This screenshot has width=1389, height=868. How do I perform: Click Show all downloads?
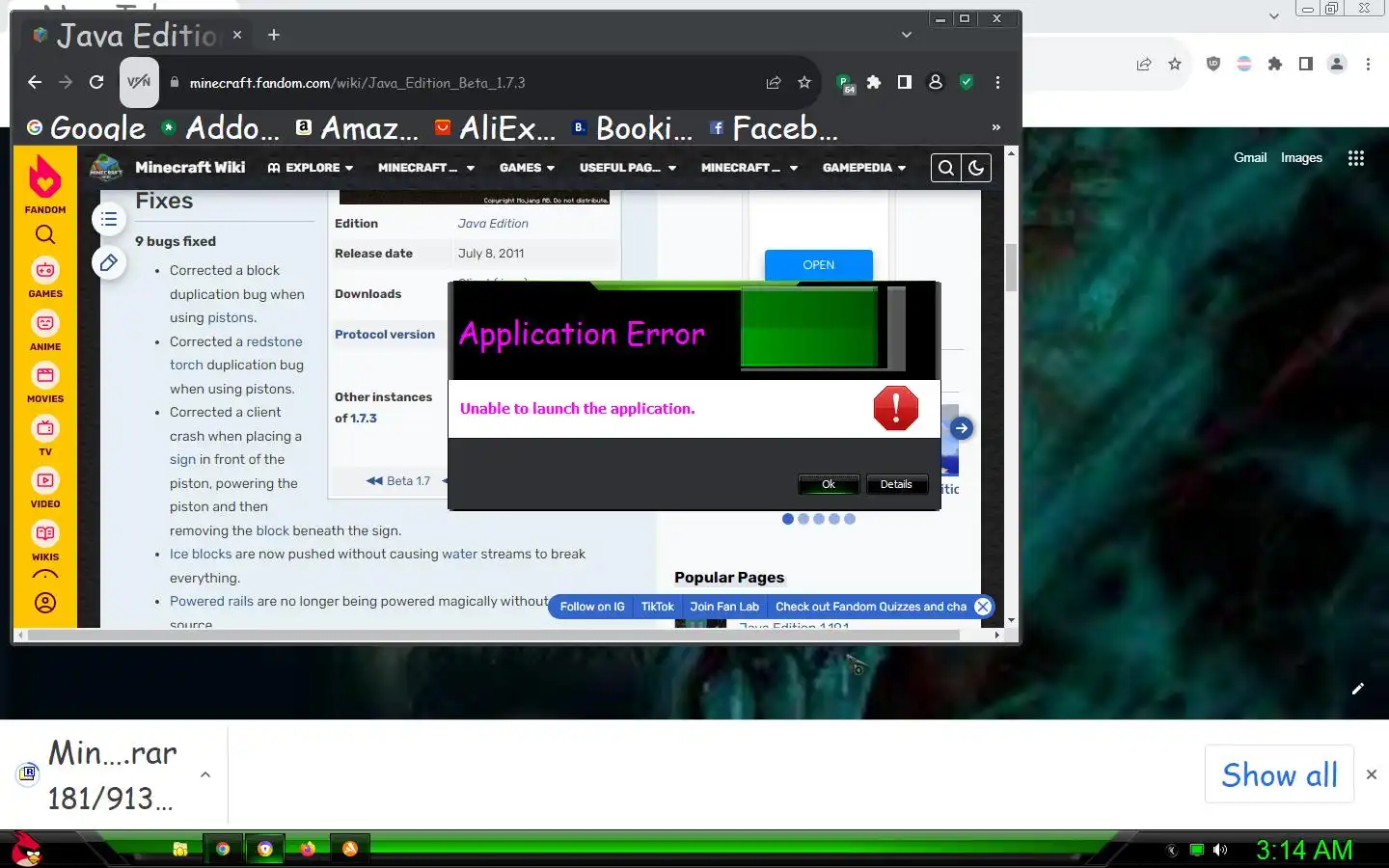tap(1279, 774)
